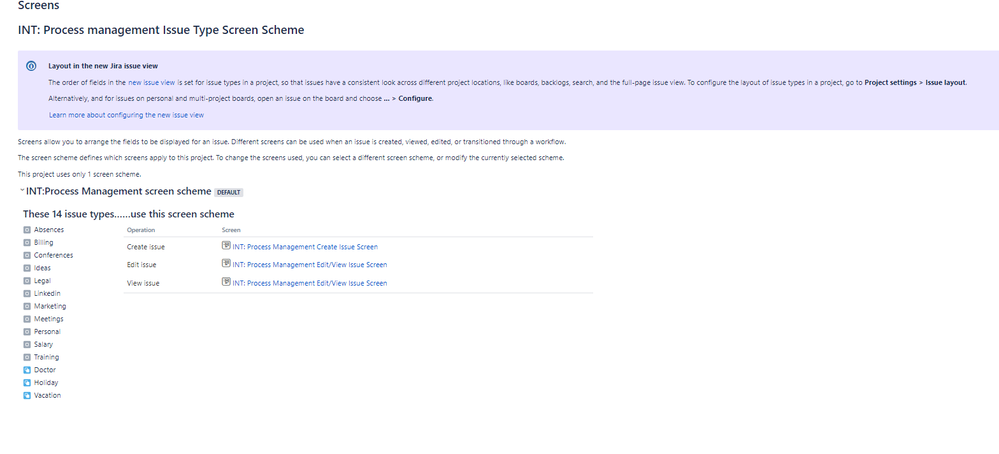Click the 'LinkedIn' issue type label
This screenshot has height=454, width=999.
pyautogui.click(x=47, y=294)
